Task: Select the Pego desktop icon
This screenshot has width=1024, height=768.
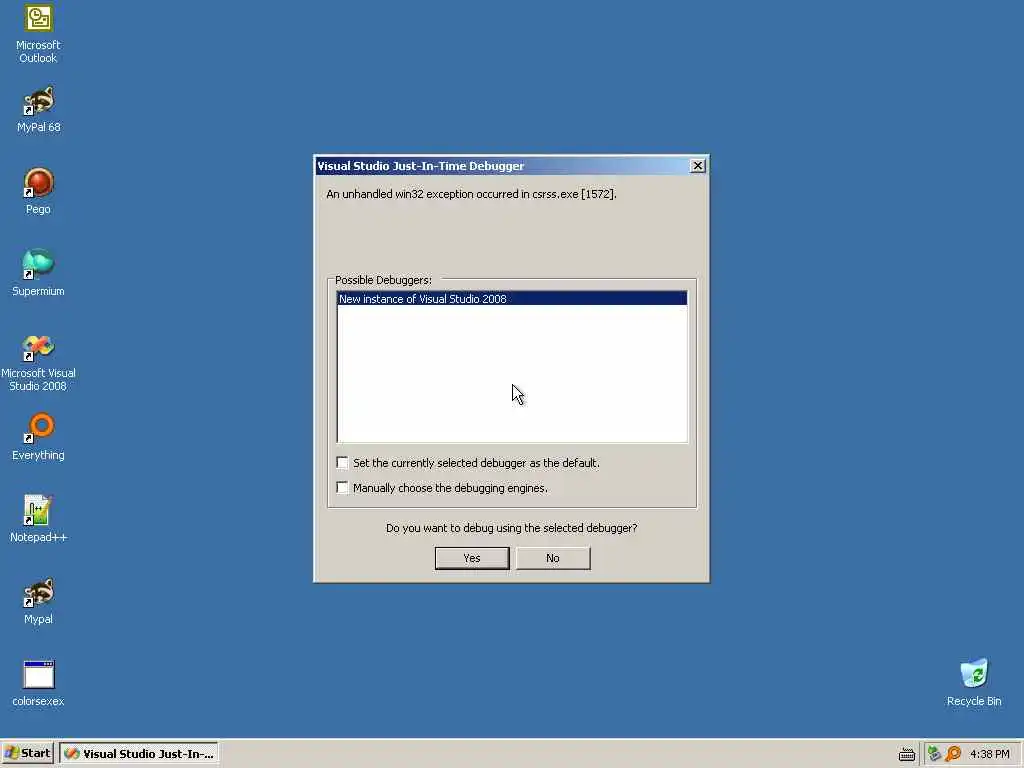Action: click(38, 191)
